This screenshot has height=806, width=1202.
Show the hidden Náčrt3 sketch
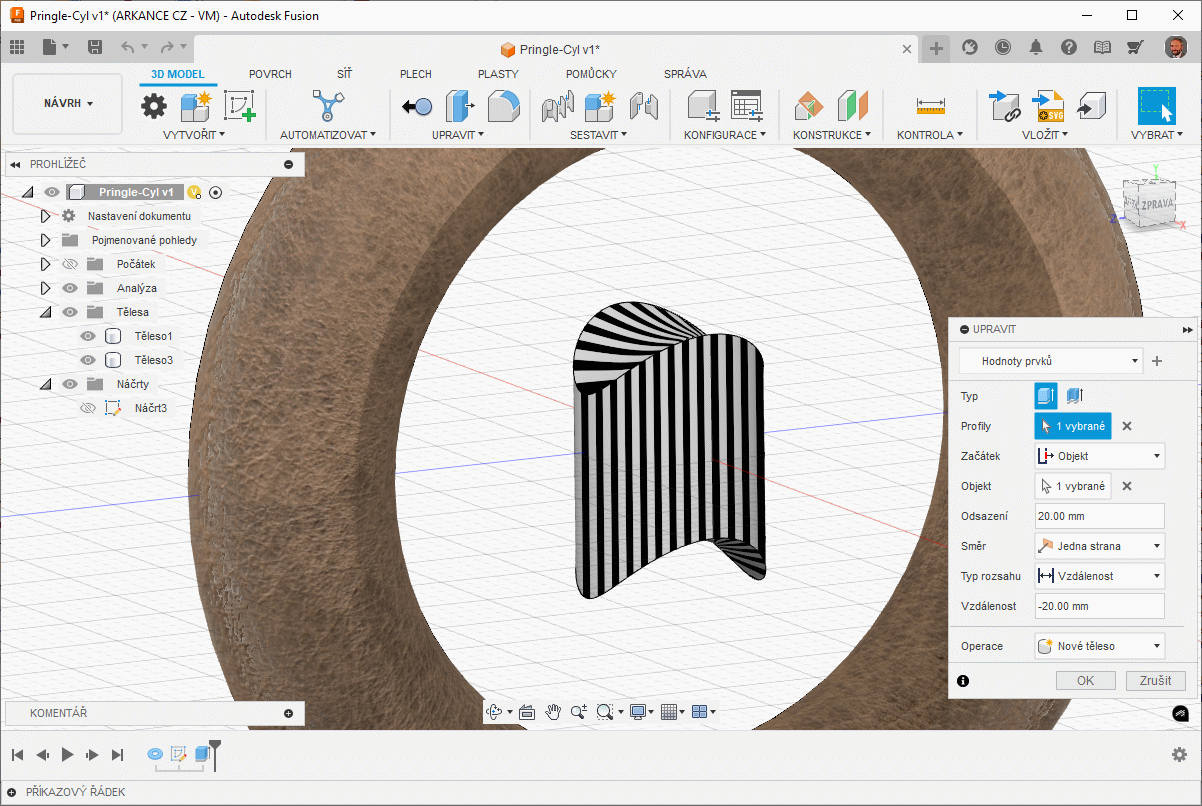(x=88, y=408)
